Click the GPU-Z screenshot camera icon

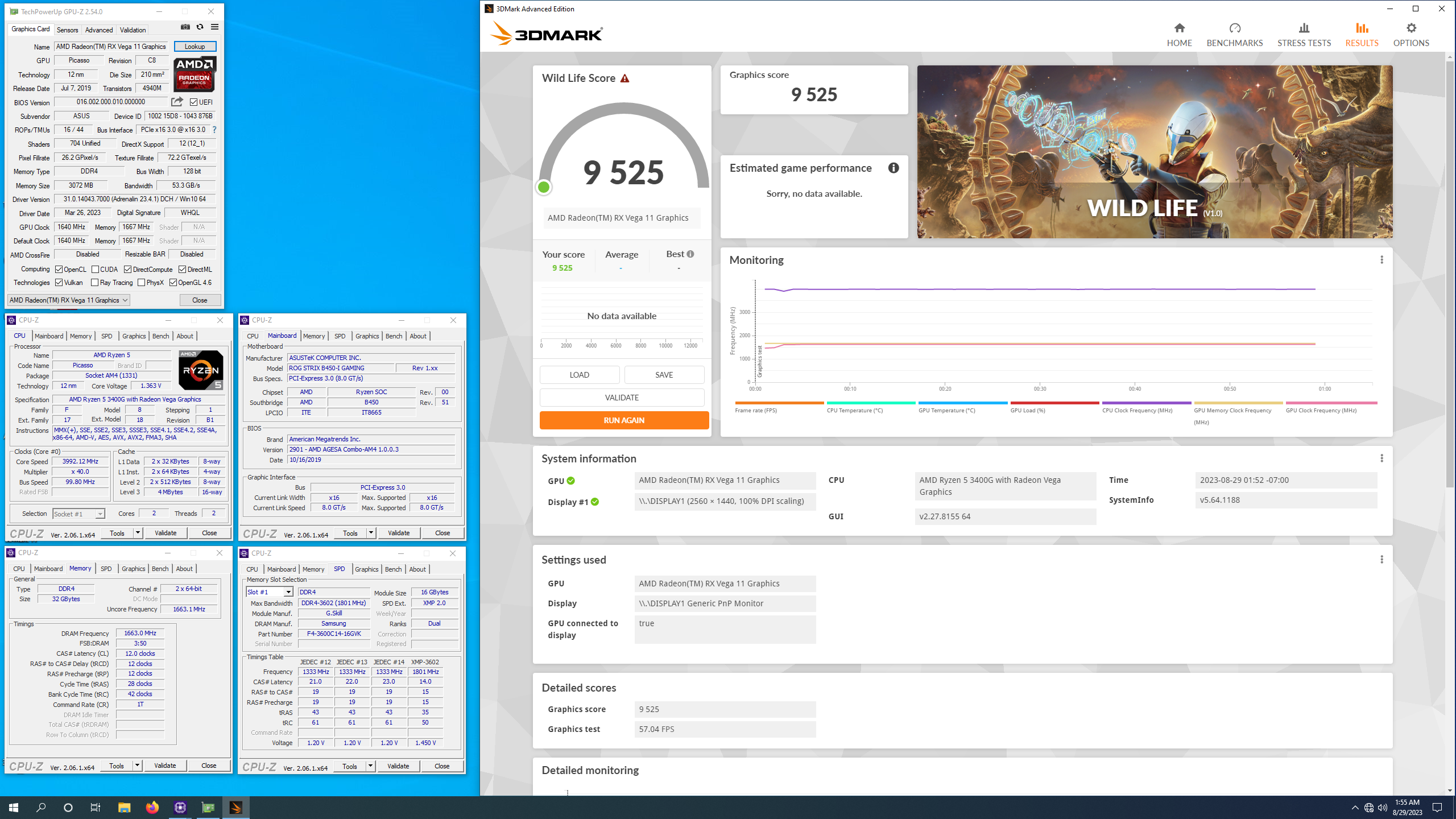(x=185, y=27)
